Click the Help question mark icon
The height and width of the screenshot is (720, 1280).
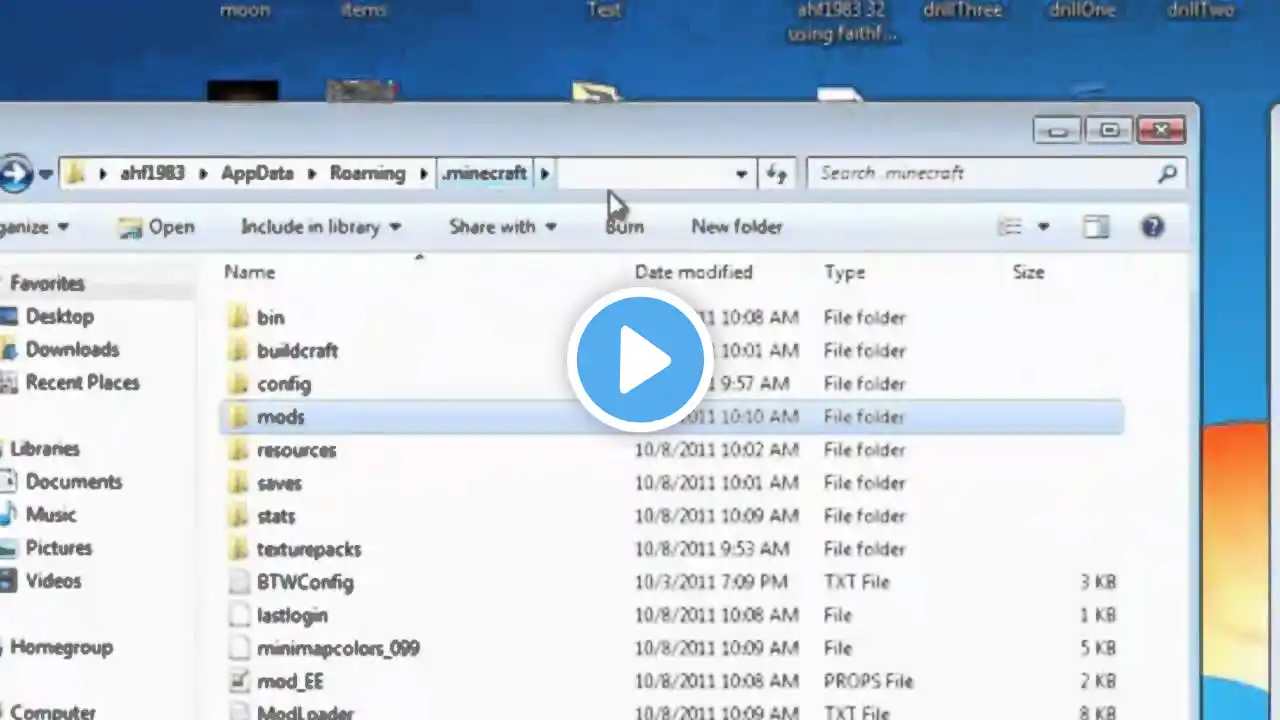[x=1153, y=227]
